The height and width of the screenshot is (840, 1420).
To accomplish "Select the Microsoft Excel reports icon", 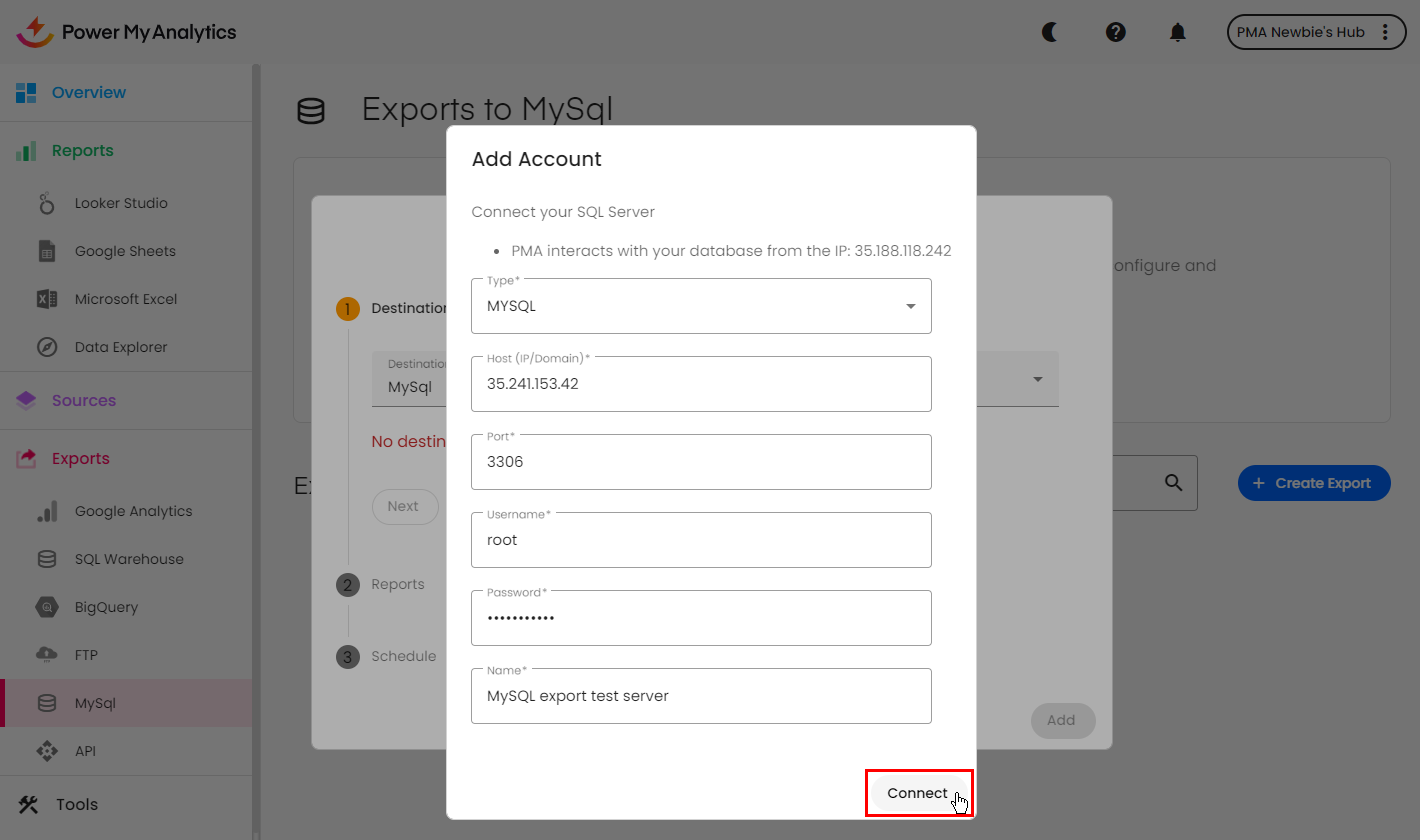I will [46, 298].
